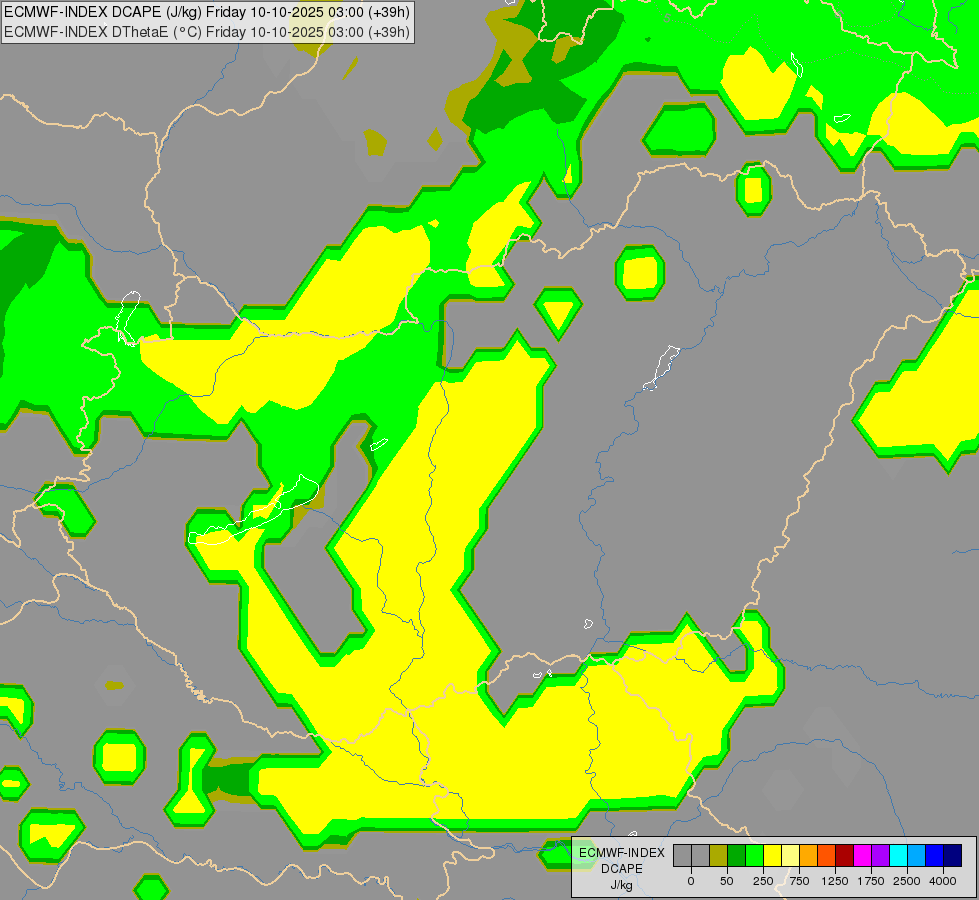This screenshot has width=979, height=900.
Task: Click the bright green legend swatch
Action: click(755, 855)
